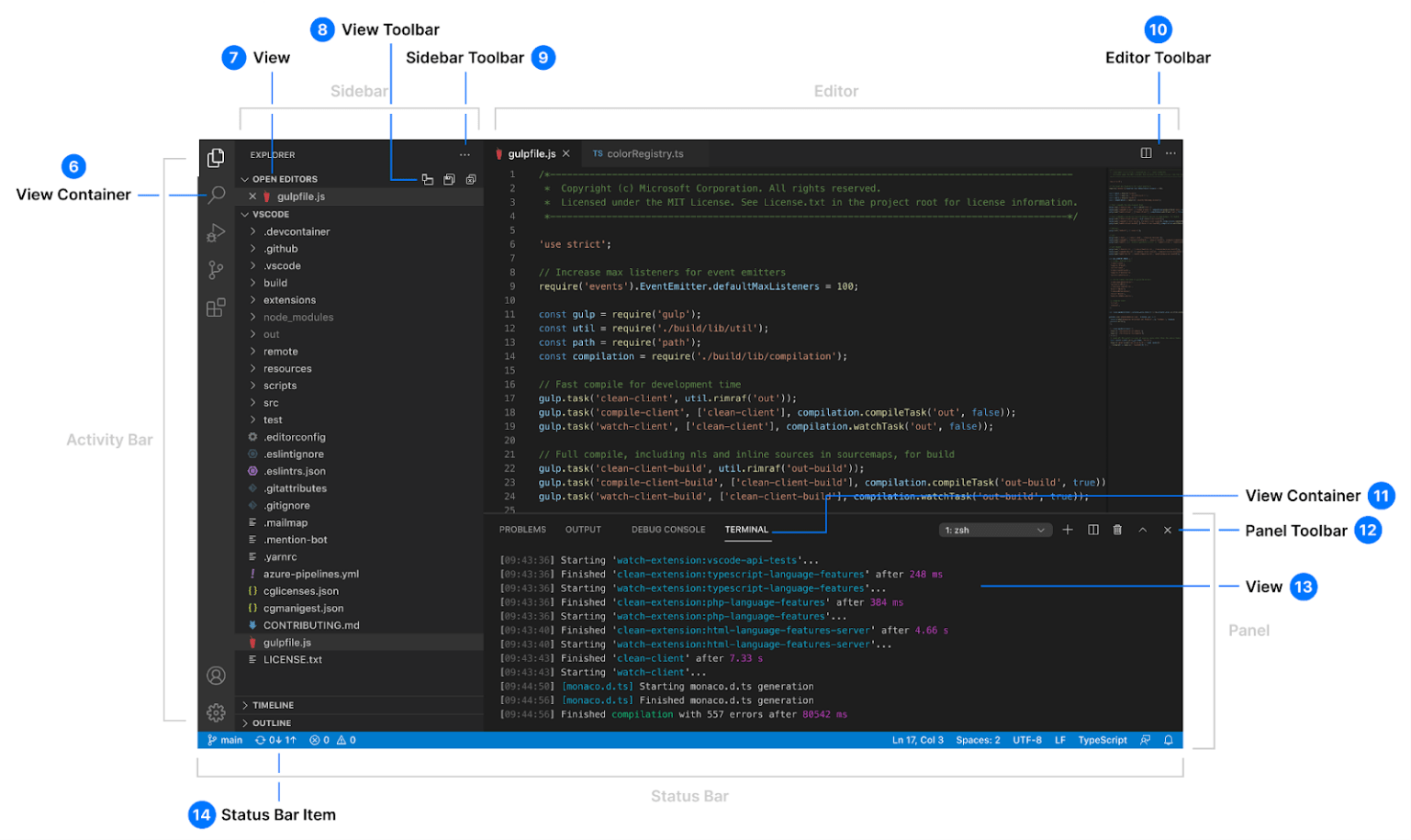Open Settings via the gear icon

(x=217, y=712)
